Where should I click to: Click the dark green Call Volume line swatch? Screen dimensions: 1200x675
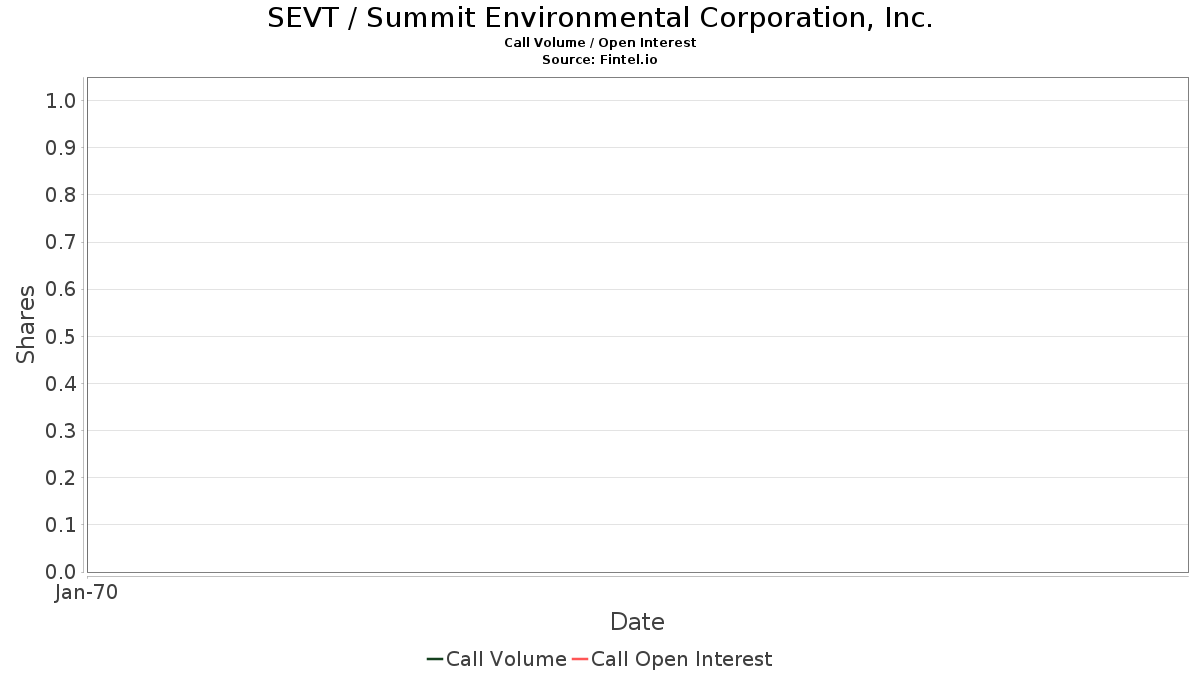(435, 659)
